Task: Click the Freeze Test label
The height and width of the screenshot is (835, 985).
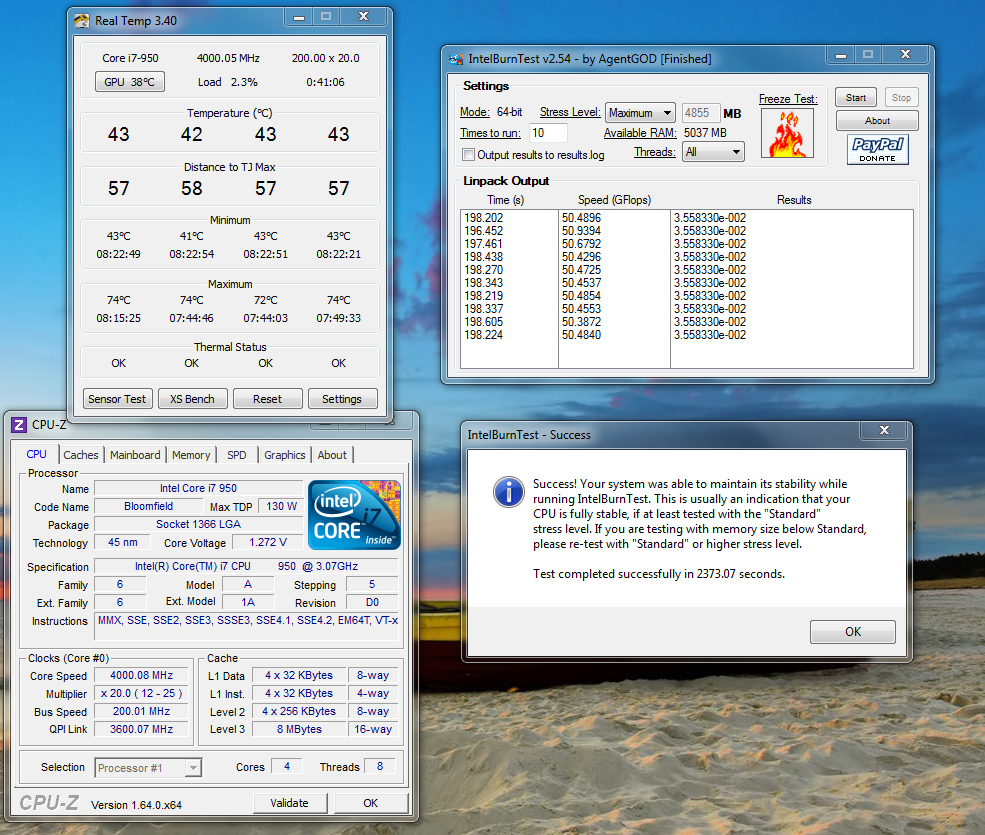Action: tap(788, 99)
